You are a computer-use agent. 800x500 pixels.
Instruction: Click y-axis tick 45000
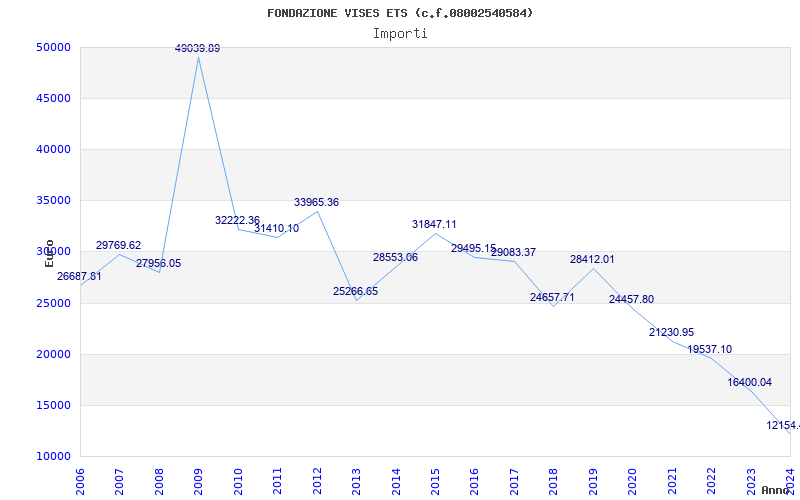point(53,98)
